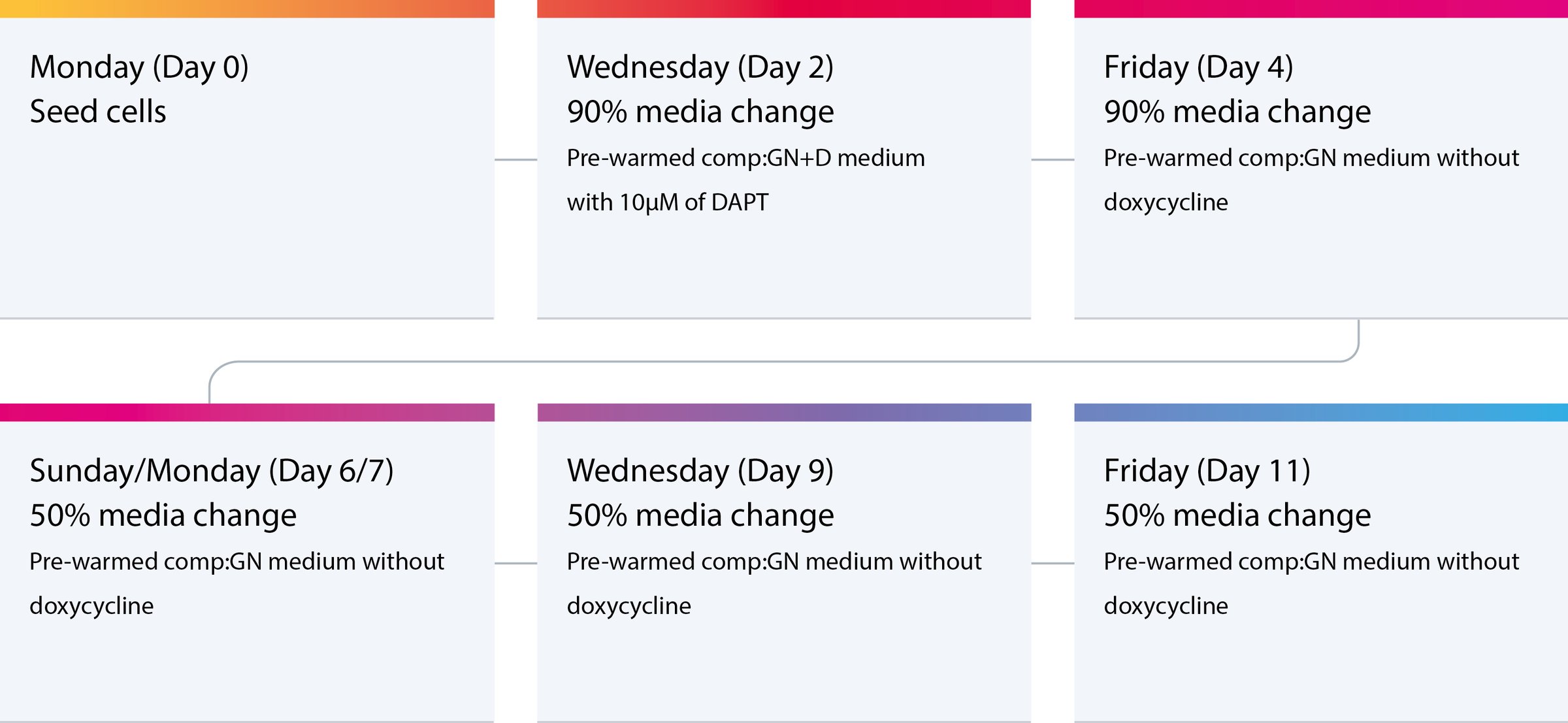The image size is (1568, 723).
Task: Click the purple gradient bar above Day 9
Action: coord(784,412)
